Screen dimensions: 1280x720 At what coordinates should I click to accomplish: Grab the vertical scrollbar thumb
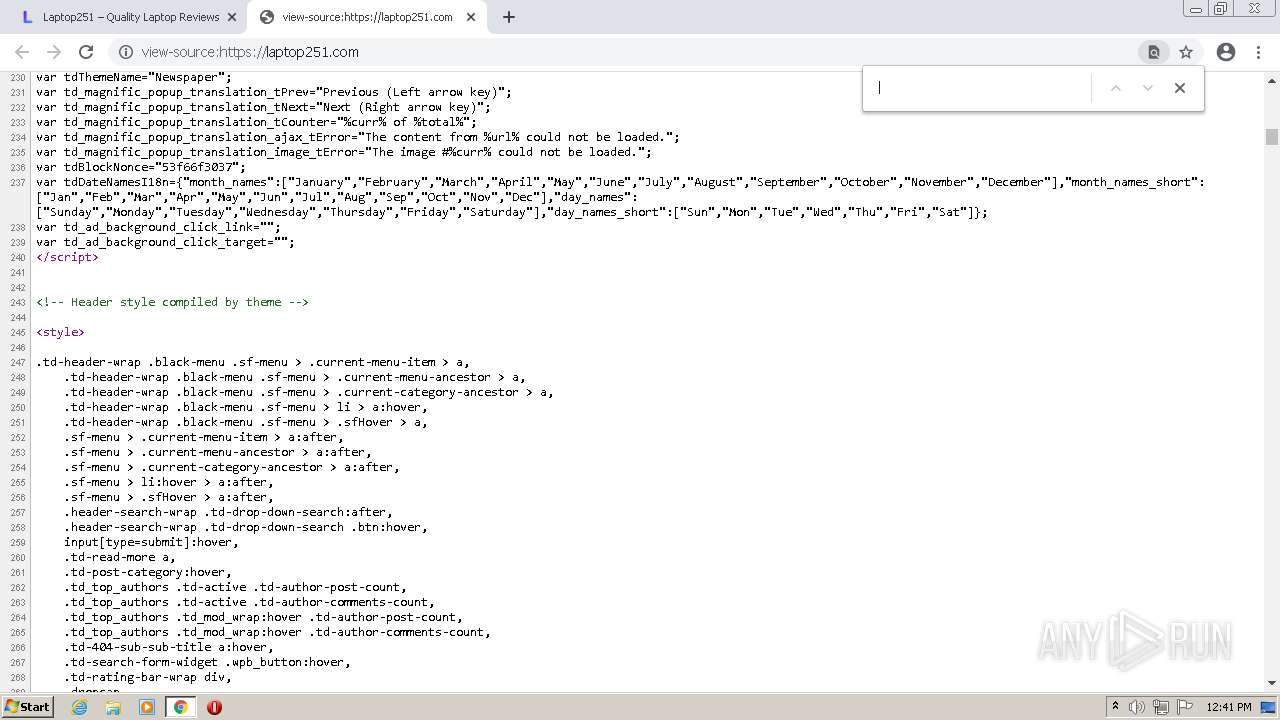pyautogui.click(x=1272, y=137)
